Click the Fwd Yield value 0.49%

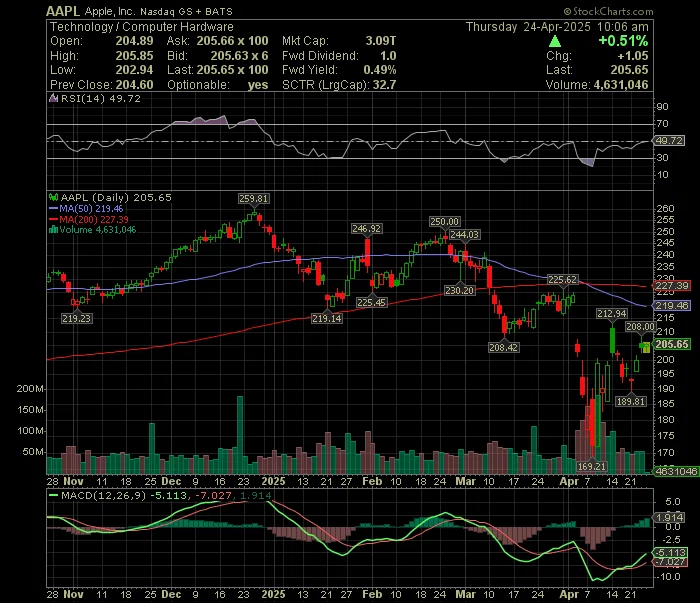click(379, 70)
